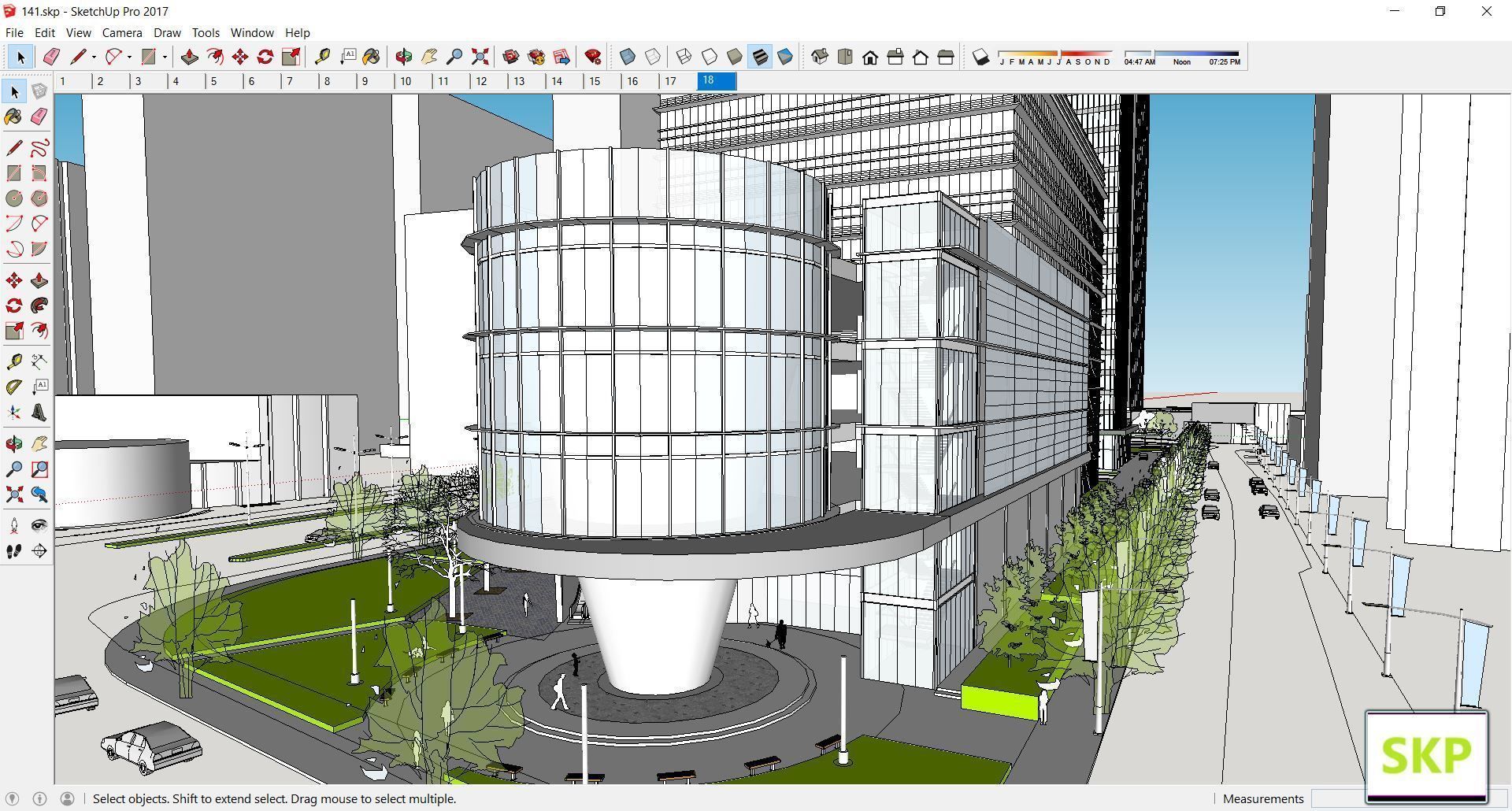Select the Scale tool in top toolbar
This screenshot has height=811, width=1512.
tap(291, 57)
